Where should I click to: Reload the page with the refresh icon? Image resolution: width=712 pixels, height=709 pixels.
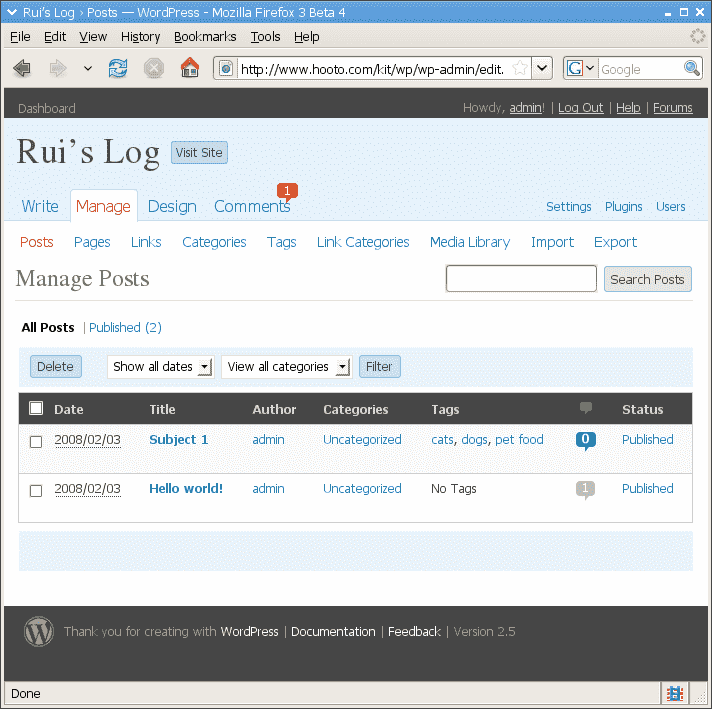118,68
